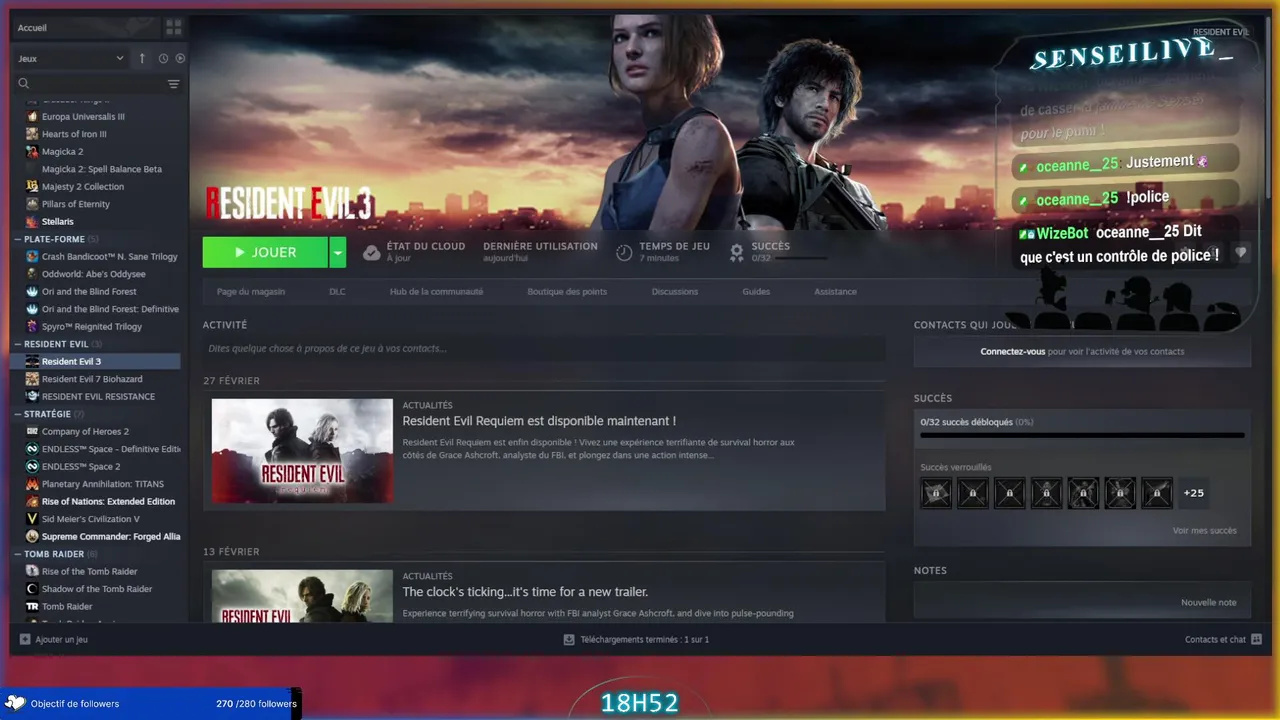Switch library to grid collections view
Screen dimensions: 1280x720
point(174,27)
